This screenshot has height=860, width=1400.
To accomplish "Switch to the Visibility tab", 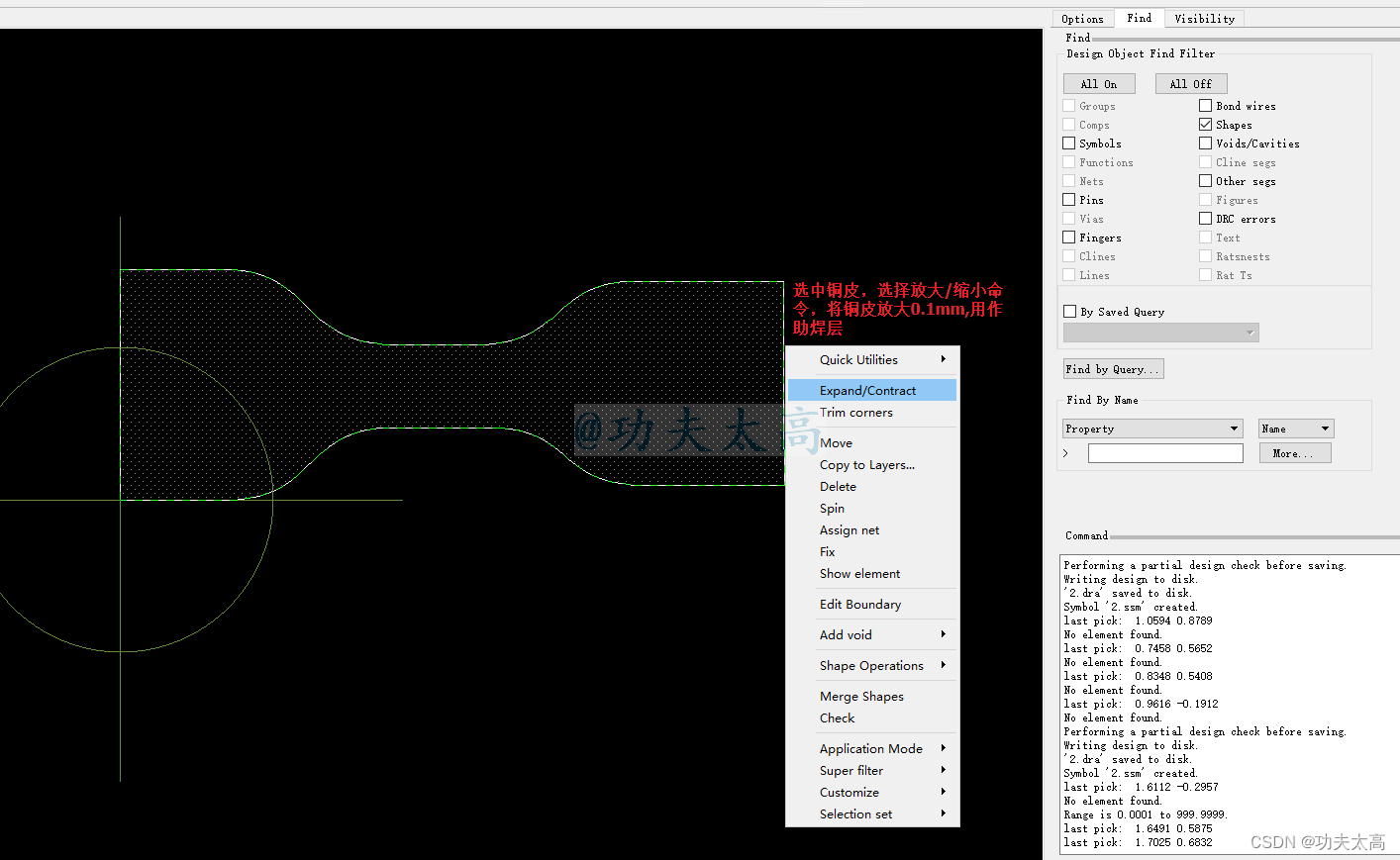I will click(x=1204, y=19).
